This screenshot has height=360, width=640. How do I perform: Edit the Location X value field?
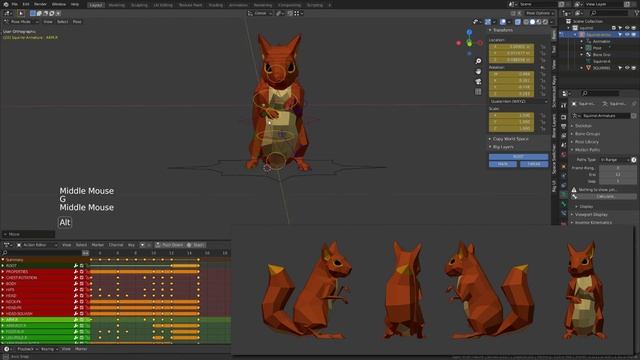point(511,47)
